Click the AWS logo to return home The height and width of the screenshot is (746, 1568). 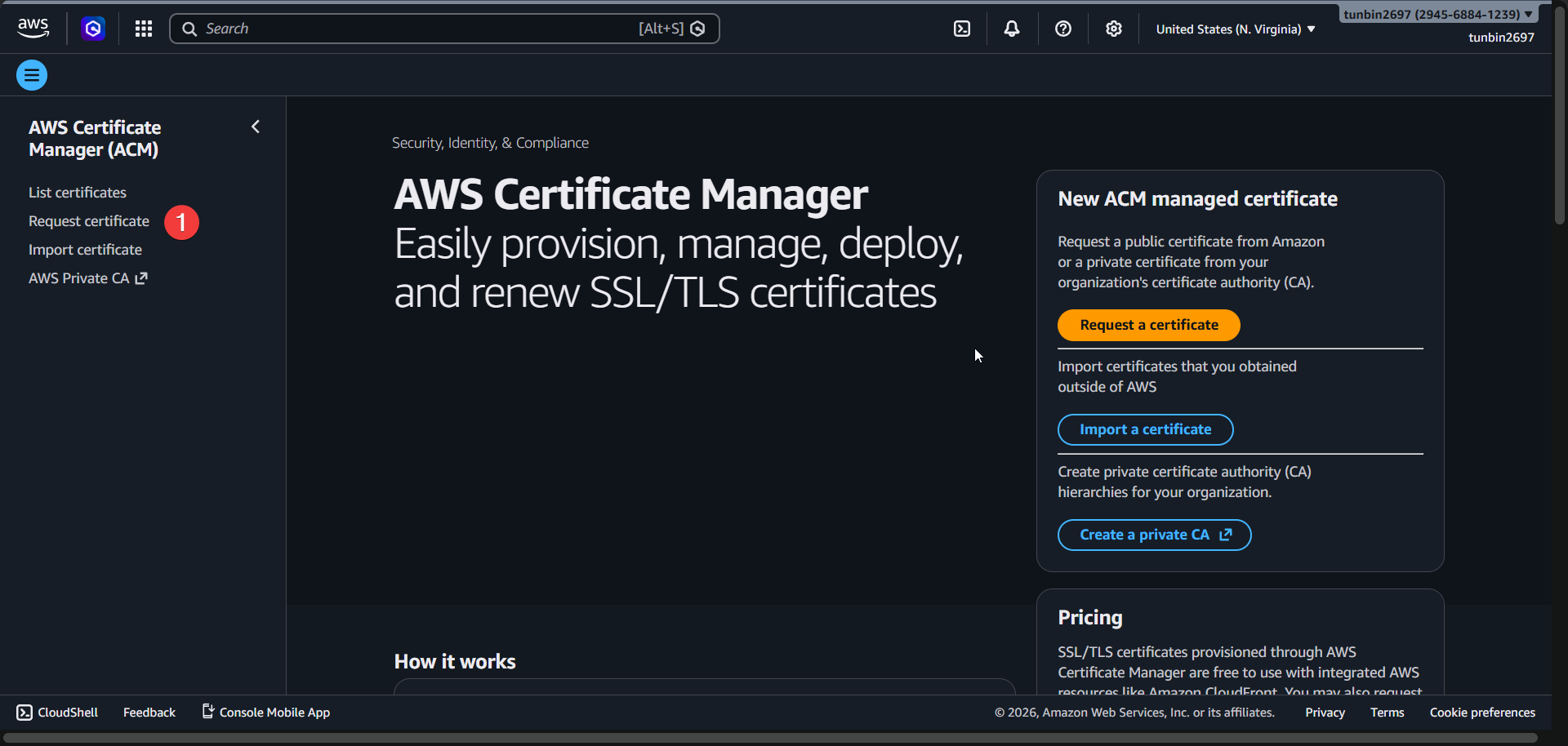(32, 27)
